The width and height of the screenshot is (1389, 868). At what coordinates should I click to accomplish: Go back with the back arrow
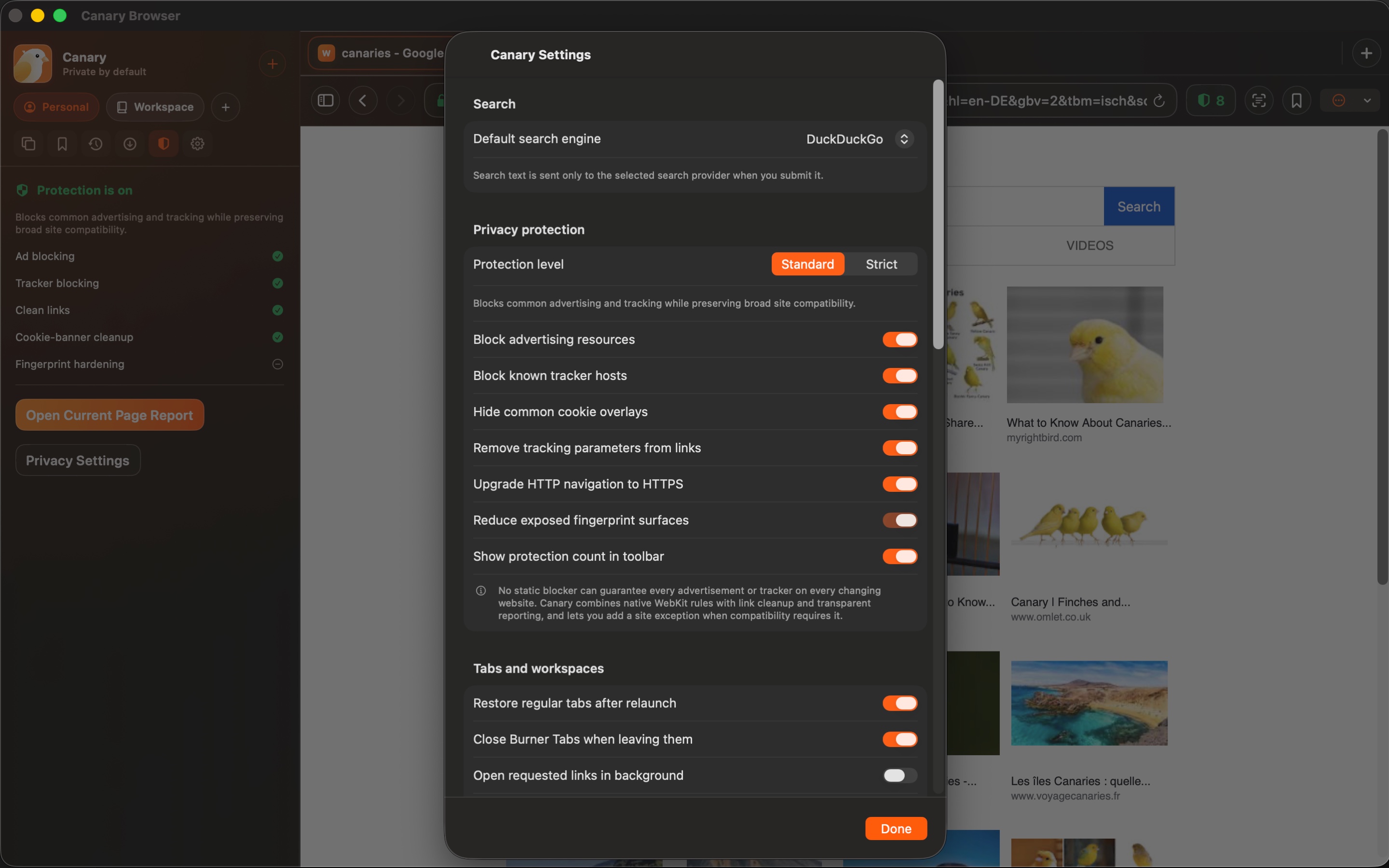click(x=363, y=100)
